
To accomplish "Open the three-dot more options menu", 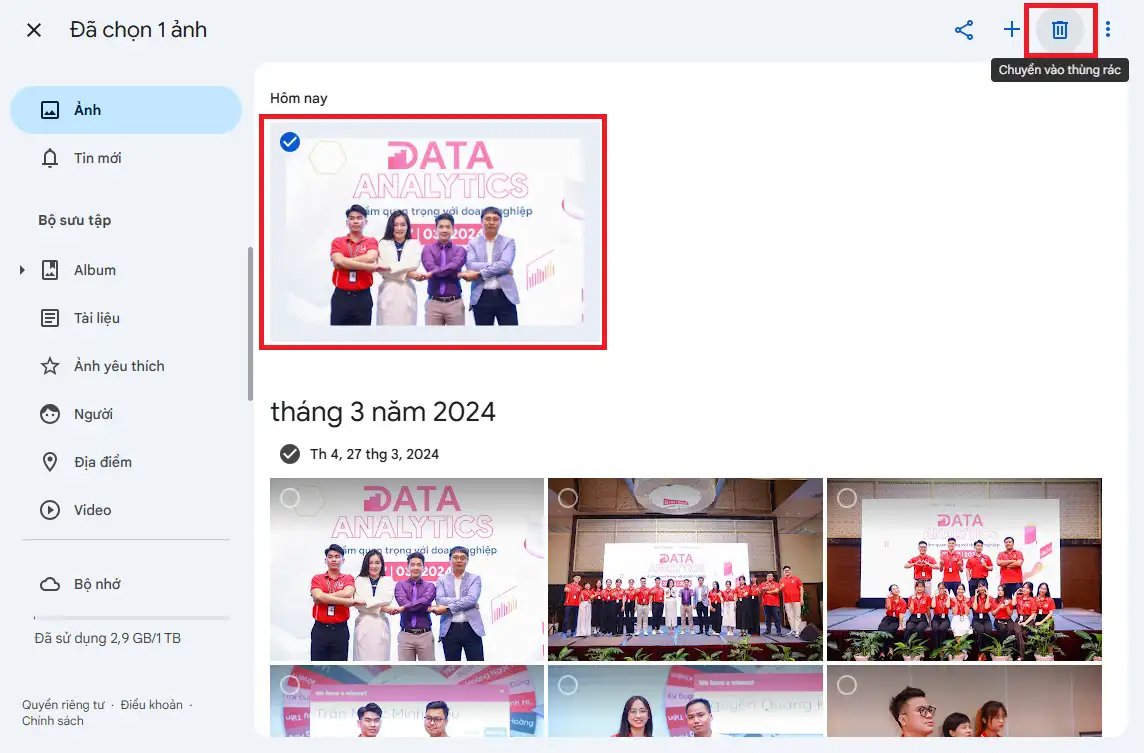I will (x=1108, y=30).
